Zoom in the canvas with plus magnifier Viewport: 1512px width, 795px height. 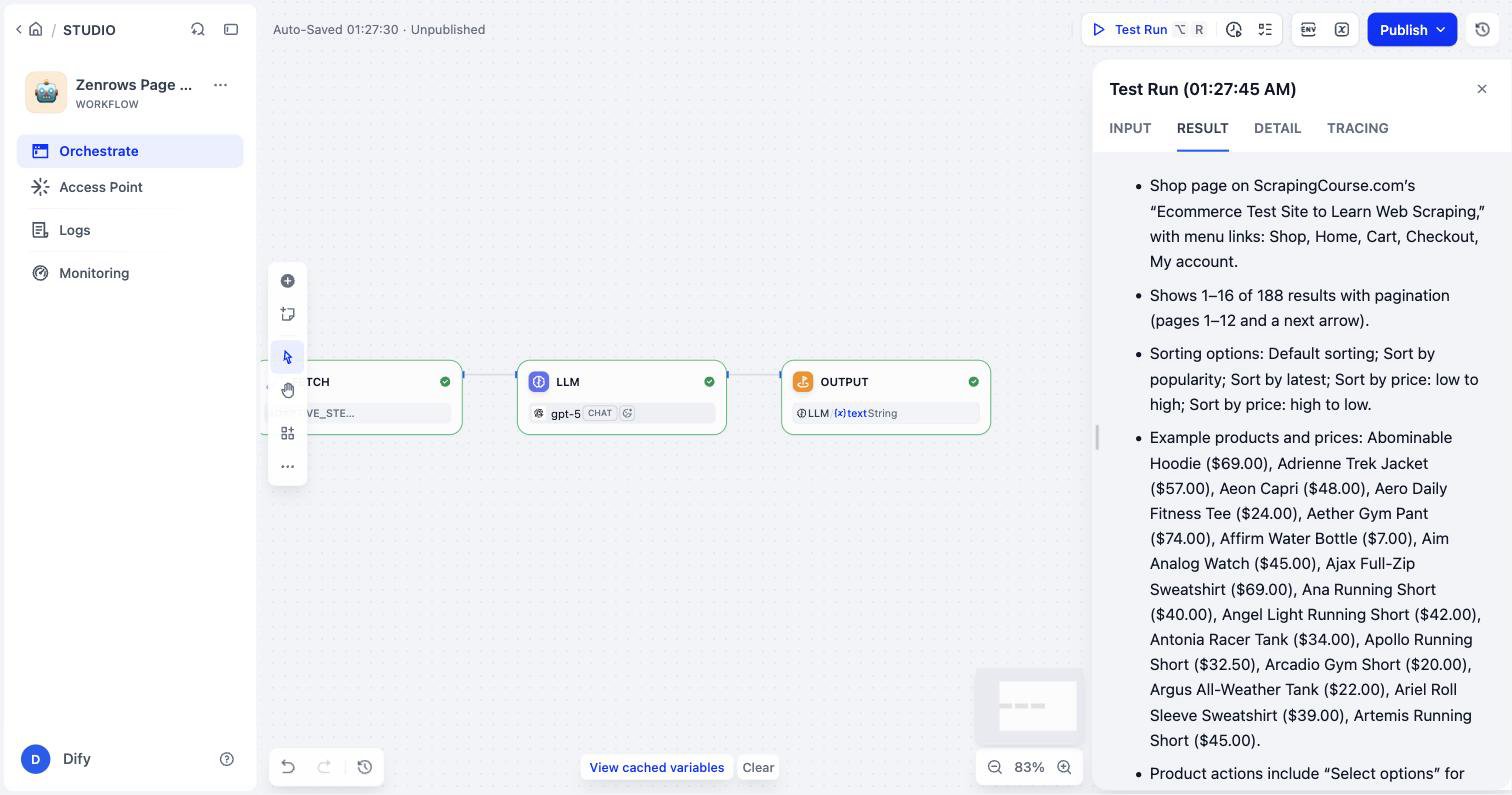click(x=1064, y=767)
